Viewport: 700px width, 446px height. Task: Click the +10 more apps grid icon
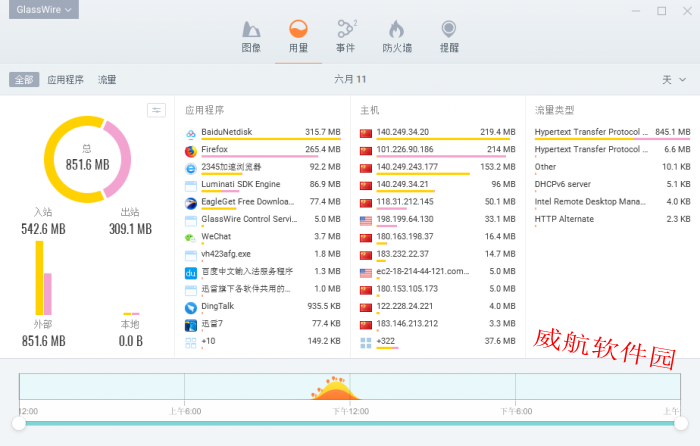pos(191,343)
